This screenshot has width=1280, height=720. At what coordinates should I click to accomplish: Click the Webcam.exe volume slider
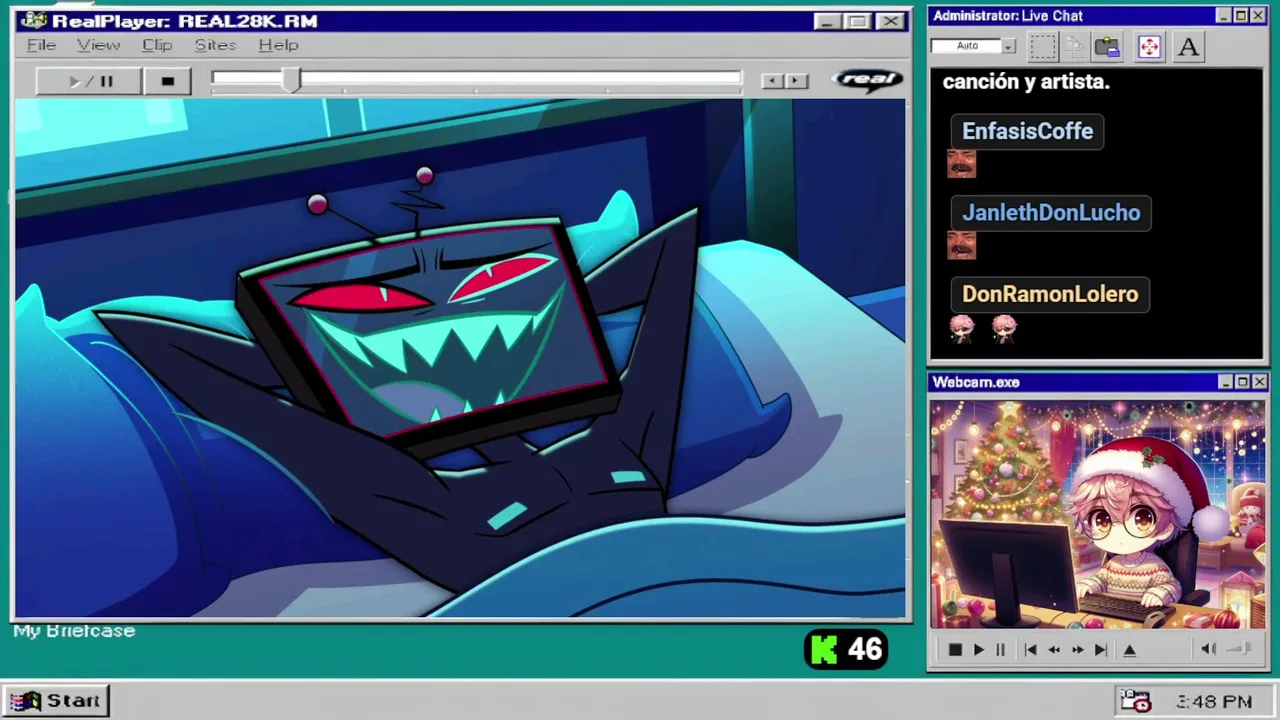point(1240,650)
